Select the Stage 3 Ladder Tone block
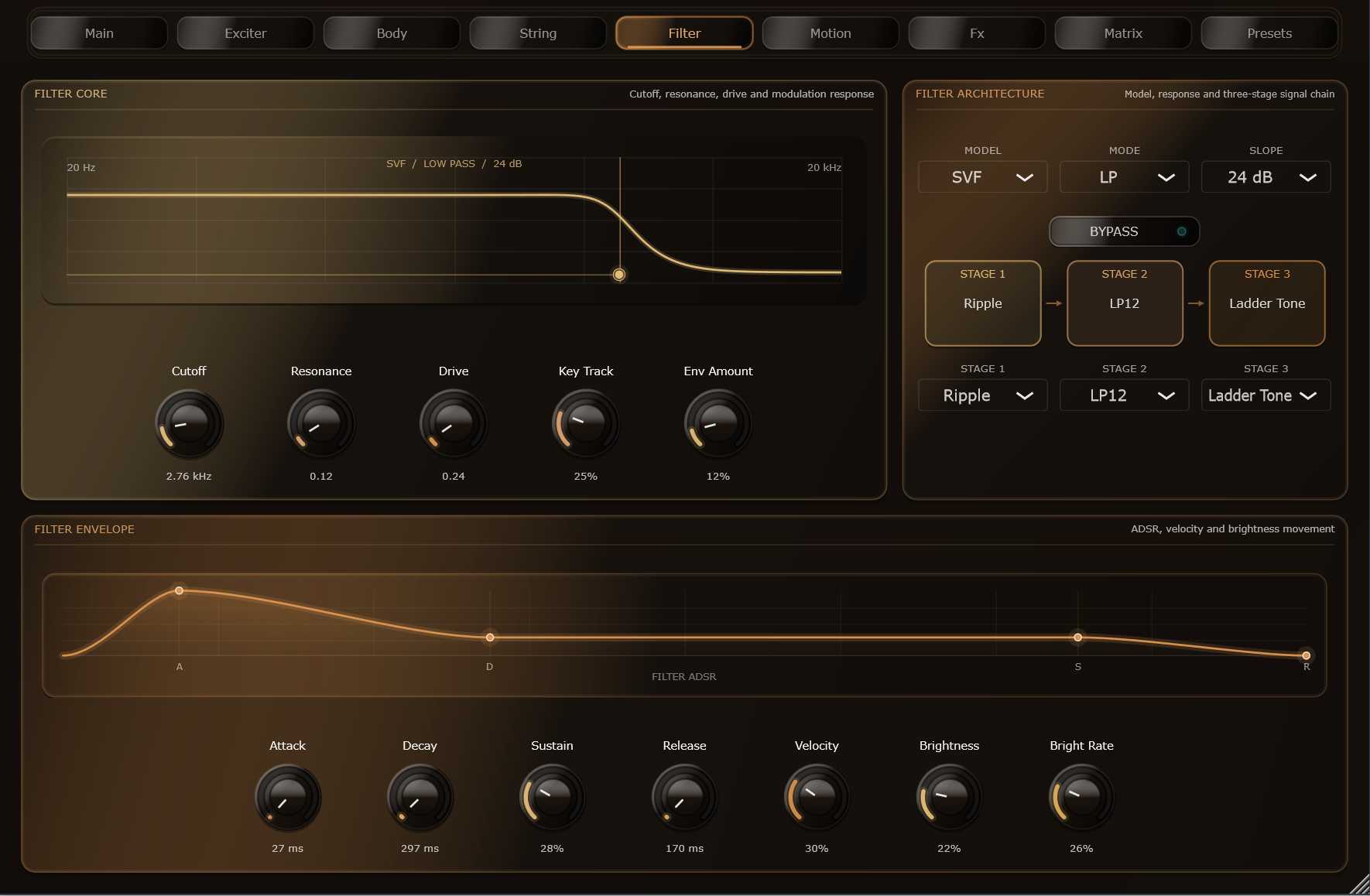This screenshot has width=1370, height=896. 1267,303
